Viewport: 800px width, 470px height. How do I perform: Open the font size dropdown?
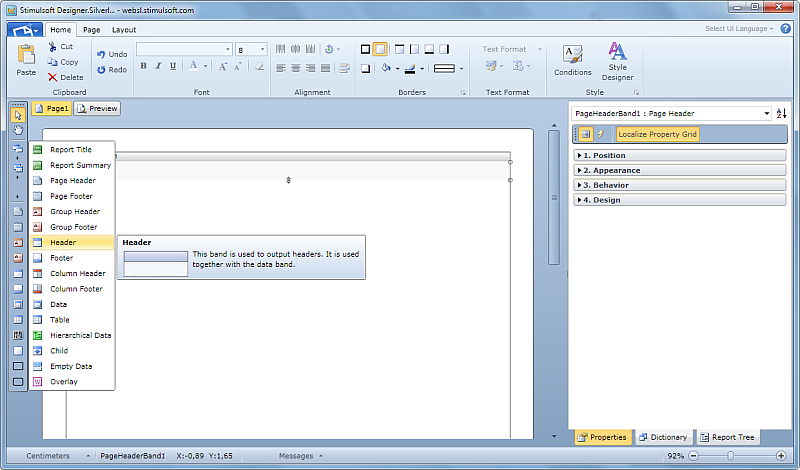[x=262, y=50]
